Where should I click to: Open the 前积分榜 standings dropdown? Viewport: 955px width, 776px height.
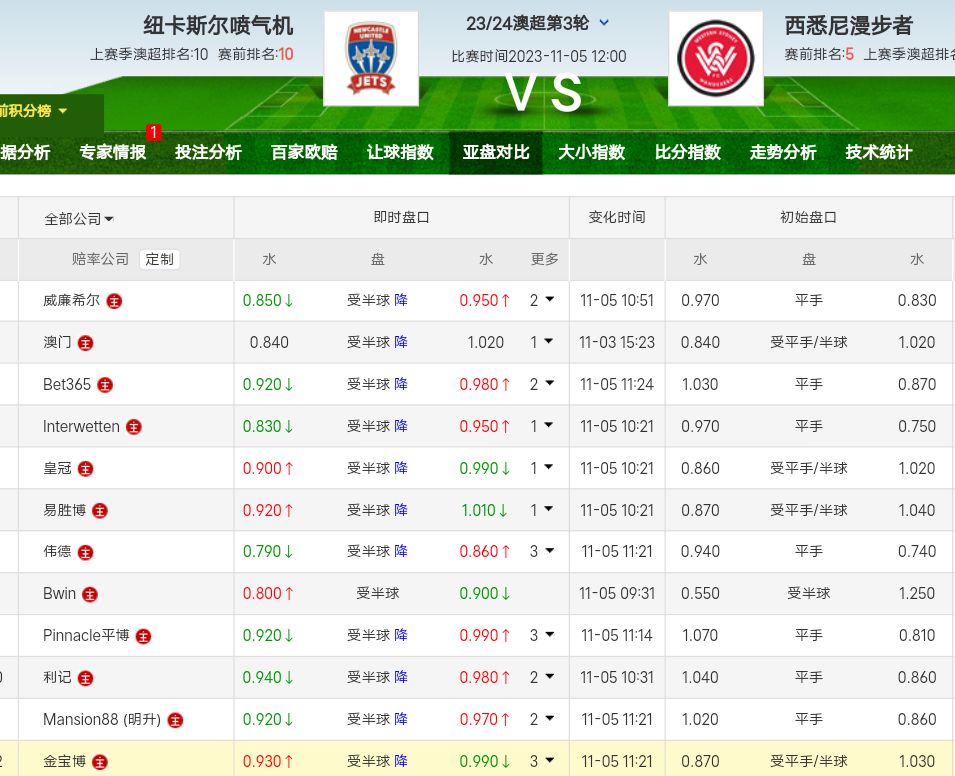pos(35,111)
